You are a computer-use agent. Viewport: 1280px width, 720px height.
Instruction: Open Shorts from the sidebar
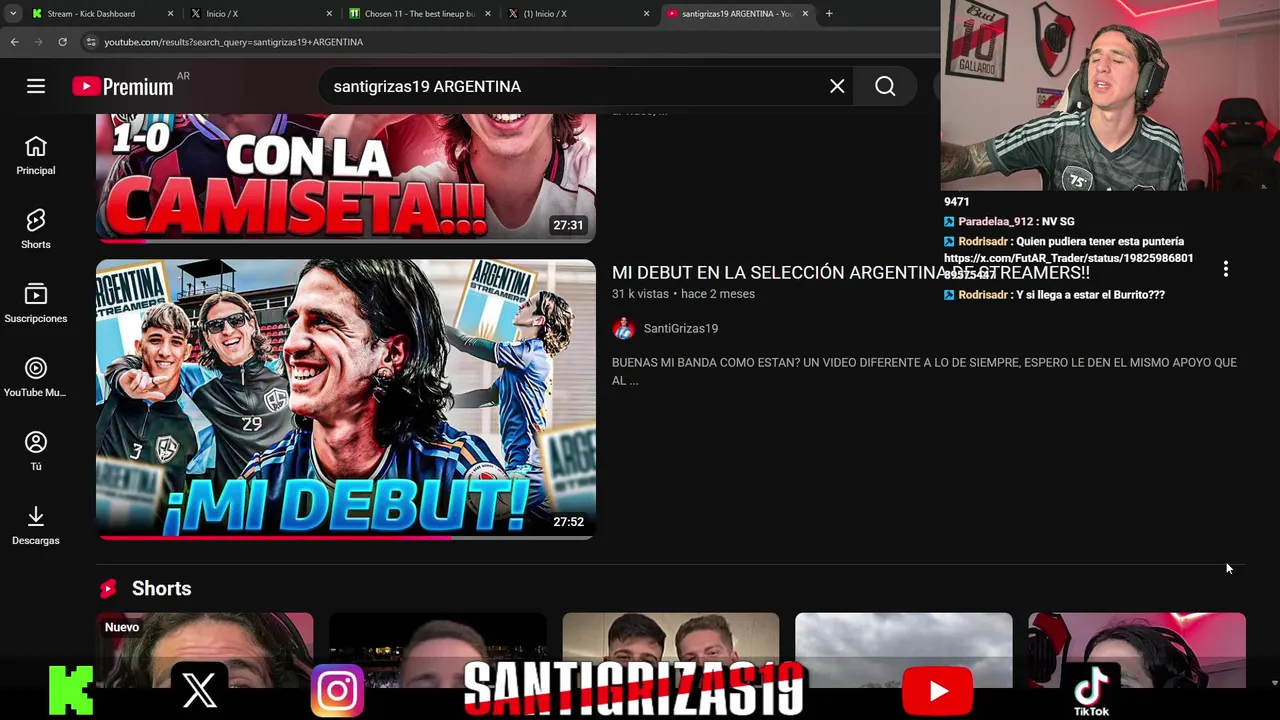click(x=36, y=229)
